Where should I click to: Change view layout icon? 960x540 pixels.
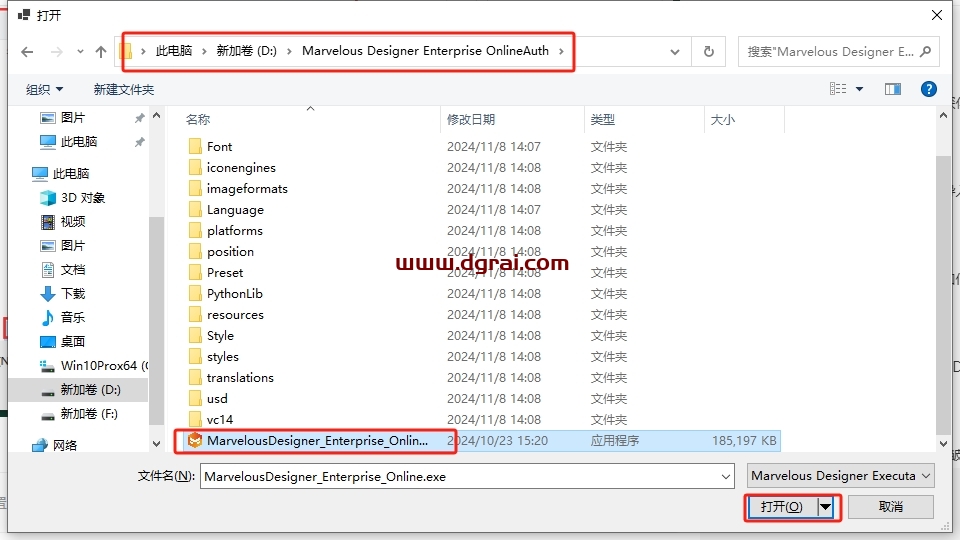838,89
